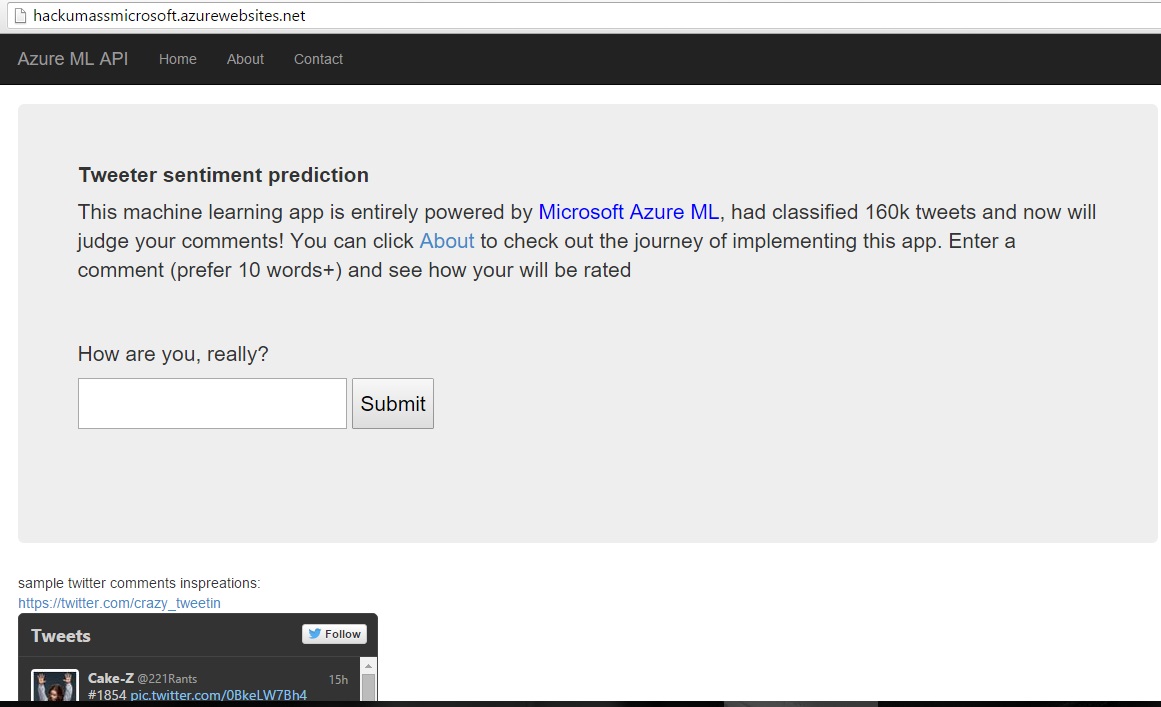The image size is (1161, 707).
Task: Click the About link in the description
Action: click(446, 241)
